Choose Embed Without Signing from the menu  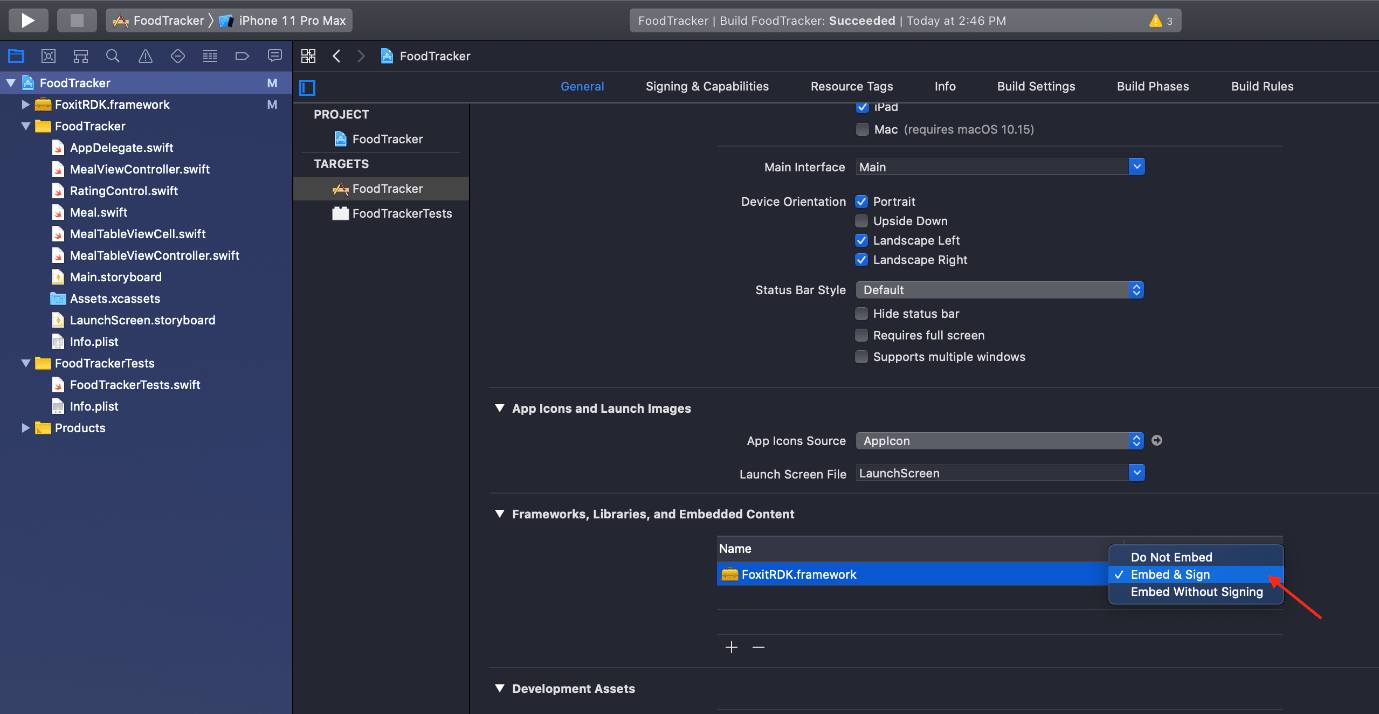[1196, 592]
